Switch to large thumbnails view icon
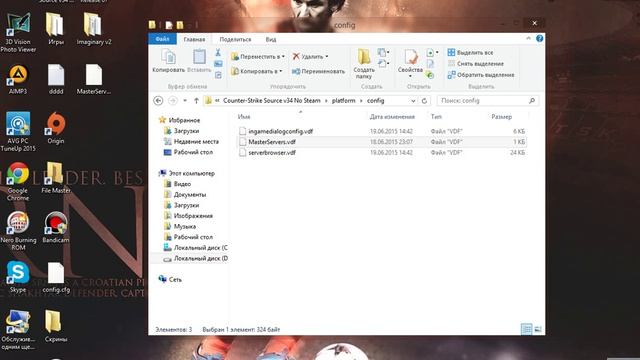Image resolution: width=640 pixels, height=360 pixels. (538, 329)
